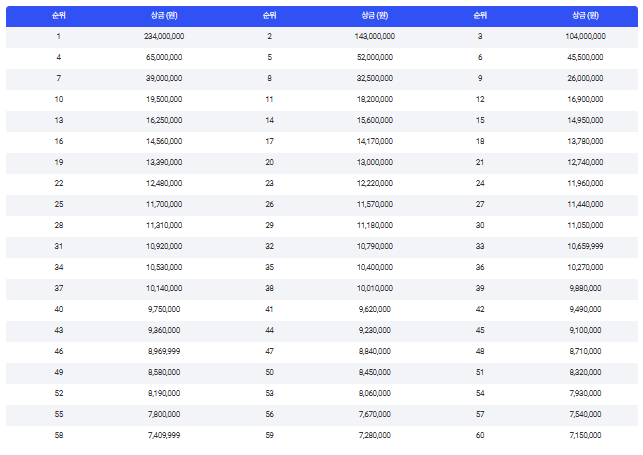Select the 32,500,000 prize value
Screen dimensions: 643x455
pyautogui.click(x=375, y=78)
